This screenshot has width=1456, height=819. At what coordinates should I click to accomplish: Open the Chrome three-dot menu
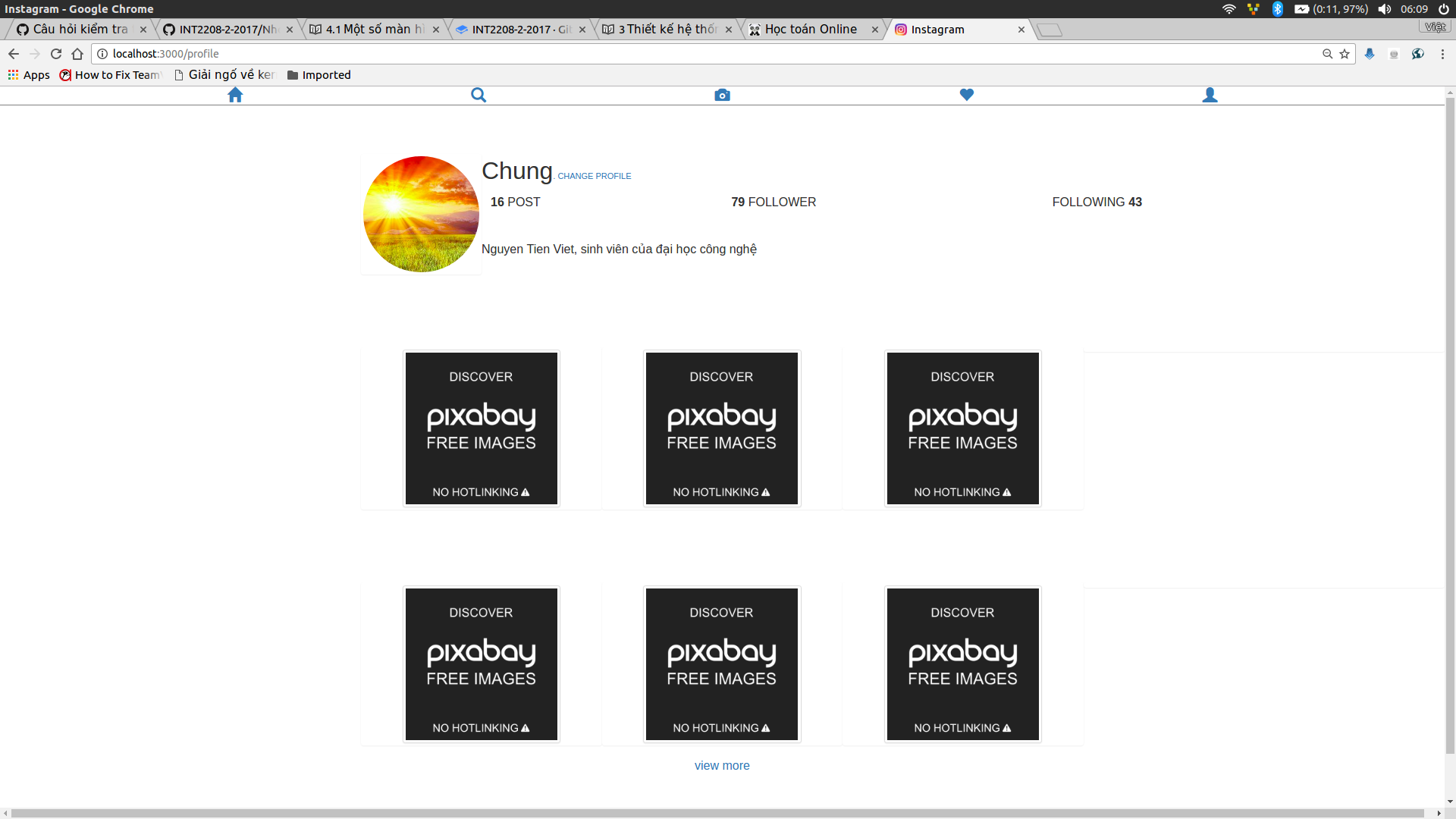[1442, 54]
